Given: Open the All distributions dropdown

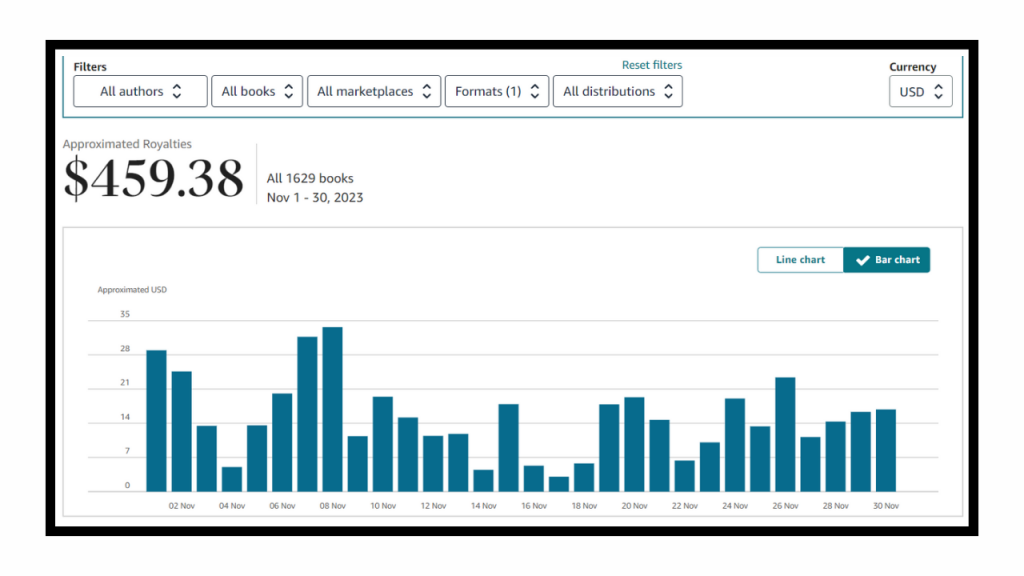Looking at the screenshot, I should coord(617,91).
